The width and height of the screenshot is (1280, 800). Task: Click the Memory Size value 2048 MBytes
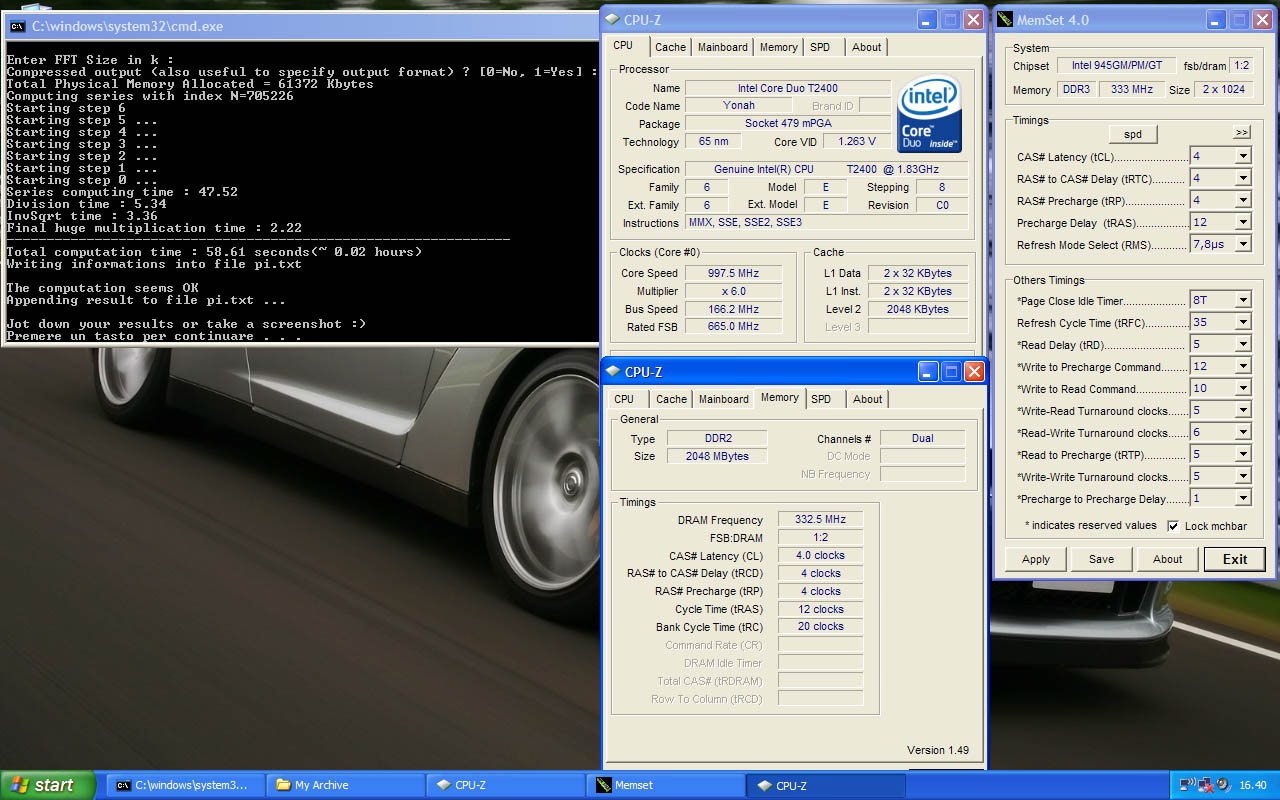tap(716, 456)
